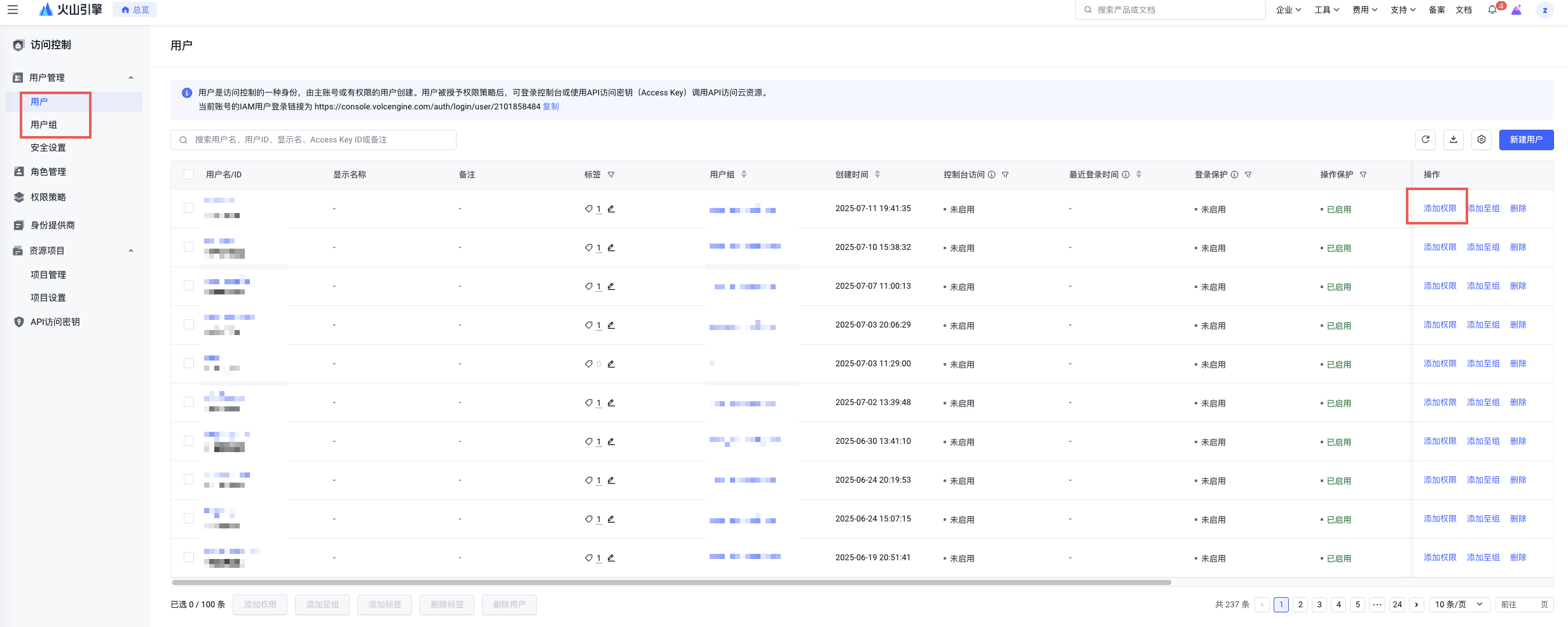Check the row created 2025-07-07 11:00:13
Screen dimensions: 1568x627
(189, 286)
